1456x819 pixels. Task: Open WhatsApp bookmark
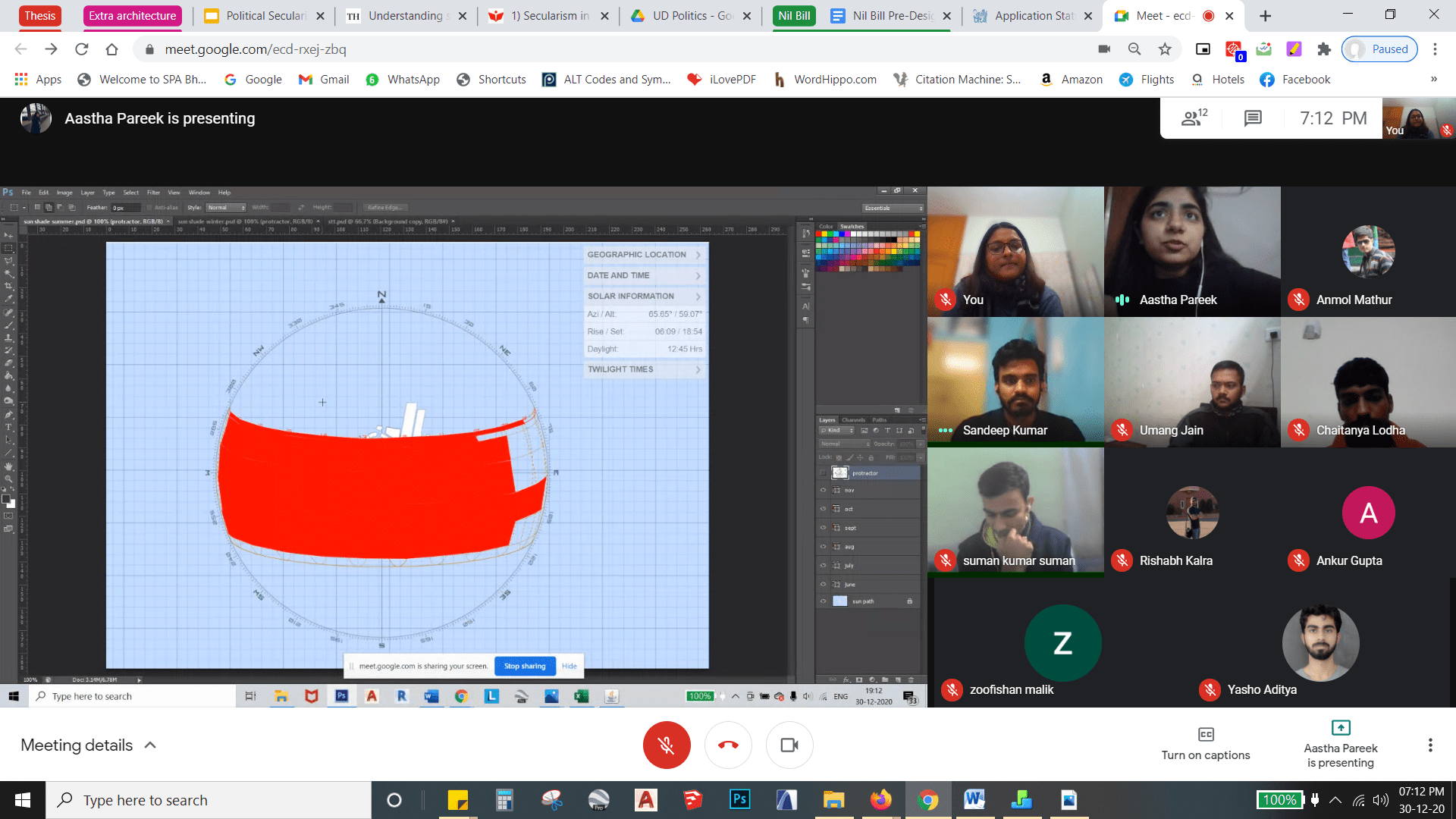click(x=403, y=80)
